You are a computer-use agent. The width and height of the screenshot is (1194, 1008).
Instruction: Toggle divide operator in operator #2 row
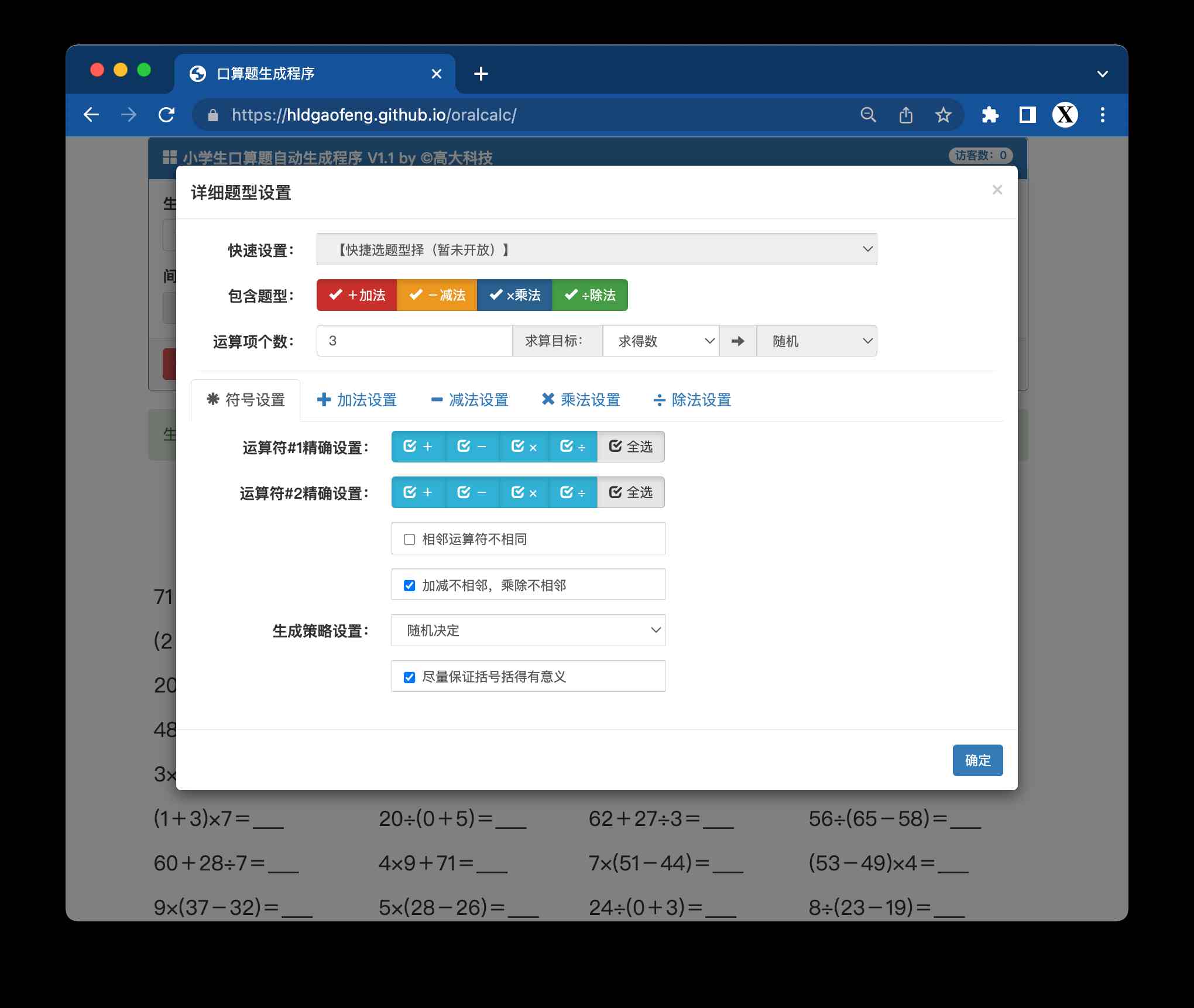[x=572, y=492]
